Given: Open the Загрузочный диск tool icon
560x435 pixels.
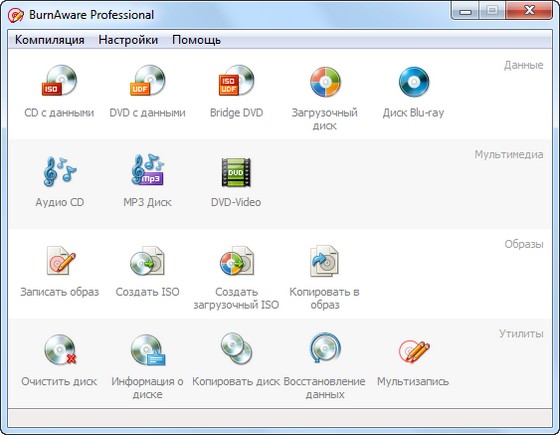Looking at the screenshot, I should pos(325,82).
